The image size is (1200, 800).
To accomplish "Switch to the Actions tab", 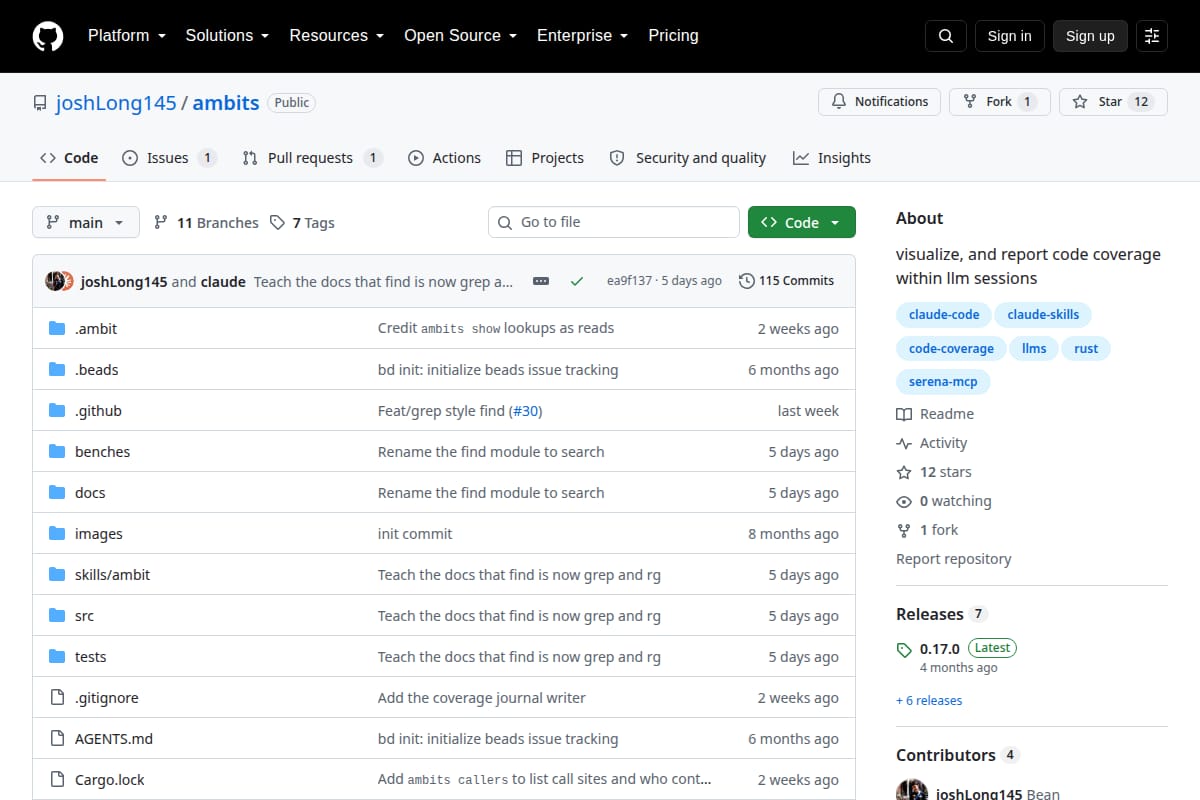I will [x=444, y=158].
